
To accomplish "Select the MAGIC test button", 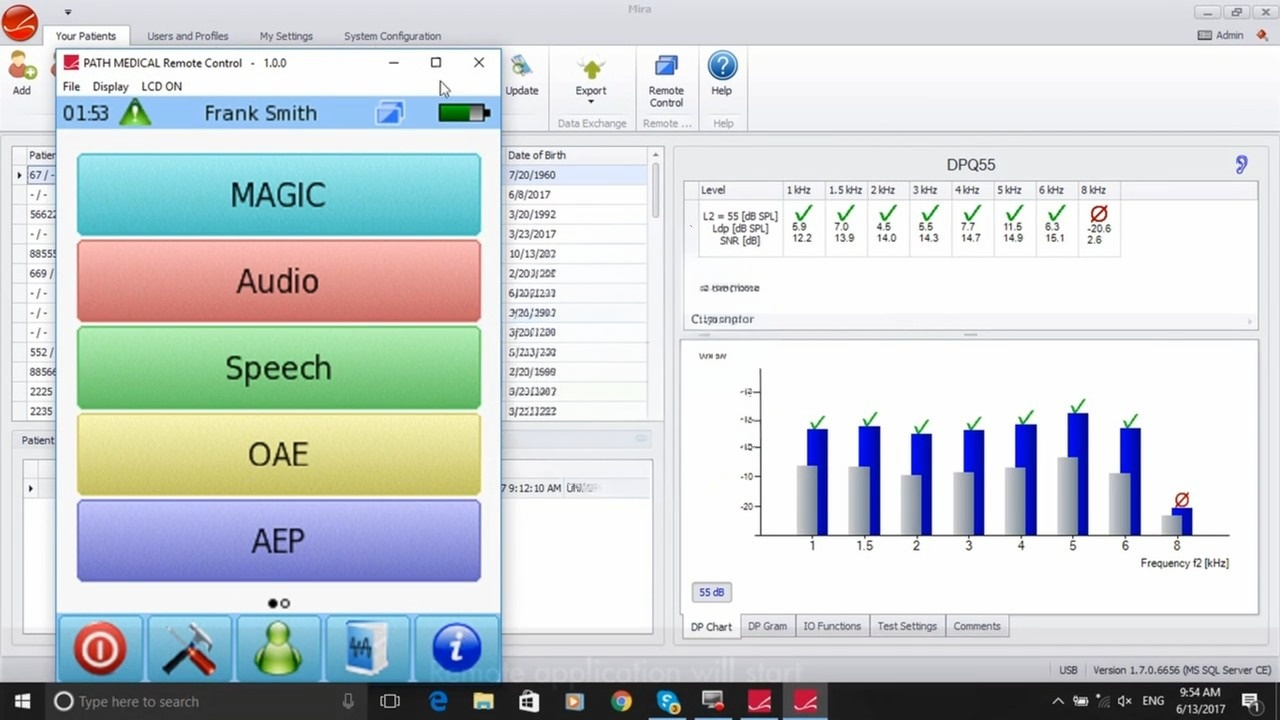I will tap(278, 194).
